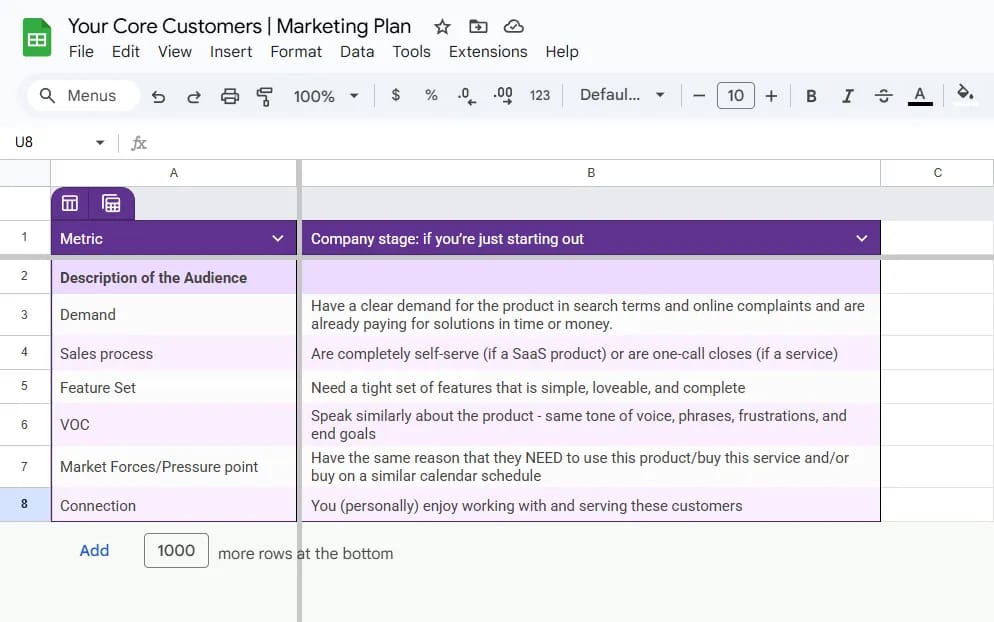
Task: Expand the Metric column header dropdown
Action: tap(278, 239)
